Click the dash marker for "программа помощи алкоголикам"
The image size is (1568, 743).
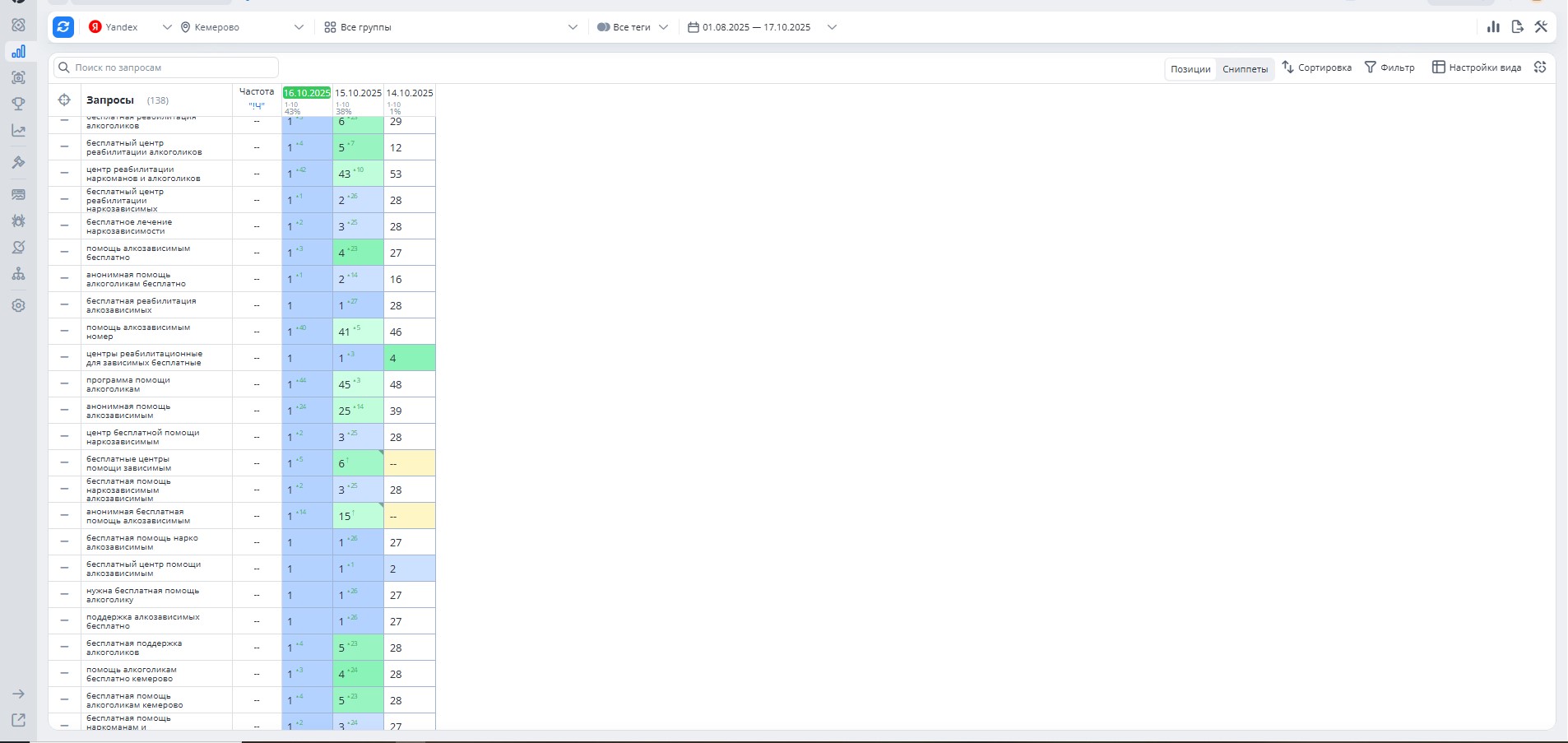pos(64,383)
